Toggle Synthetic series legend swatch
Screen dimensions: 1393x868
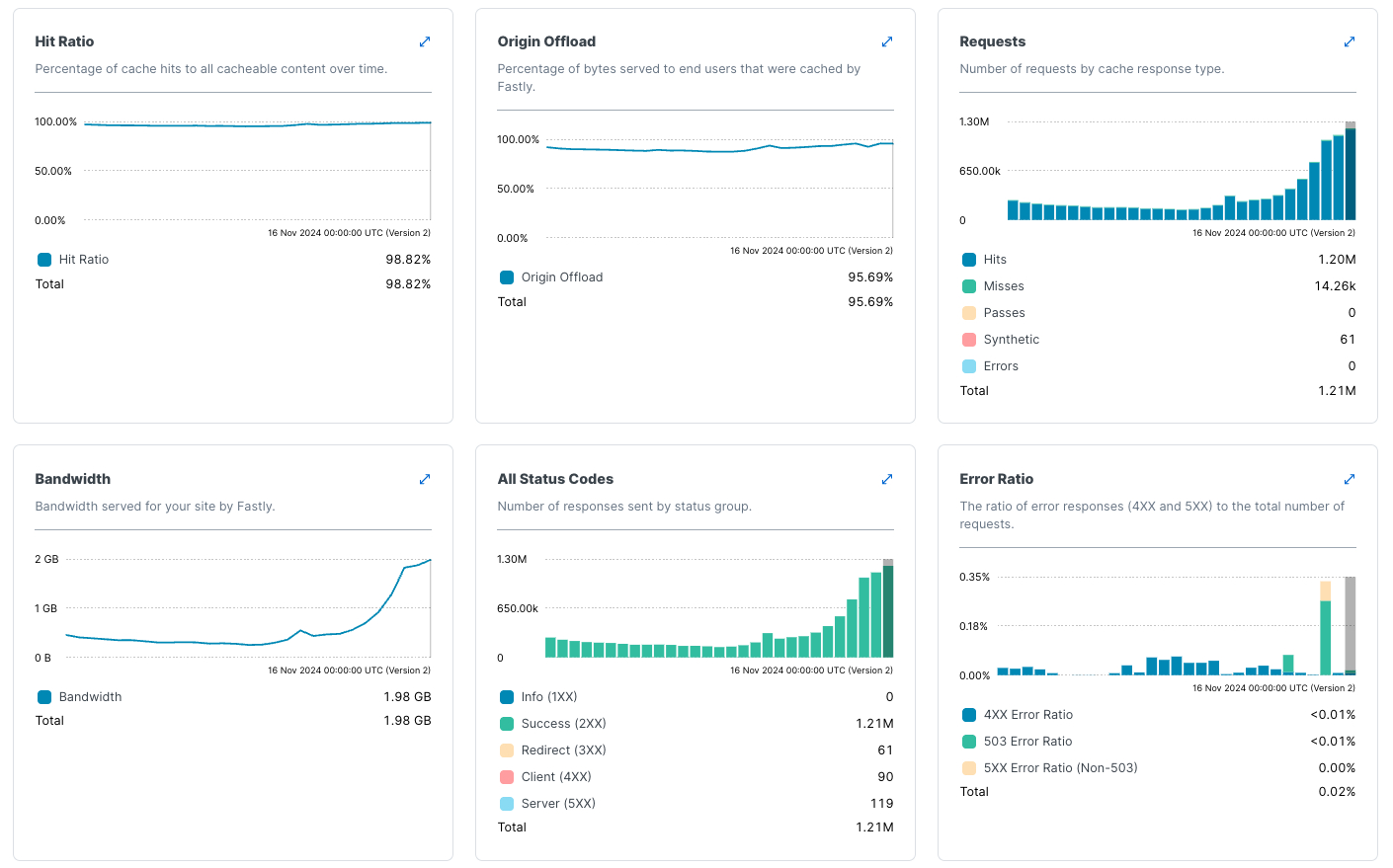969,340
